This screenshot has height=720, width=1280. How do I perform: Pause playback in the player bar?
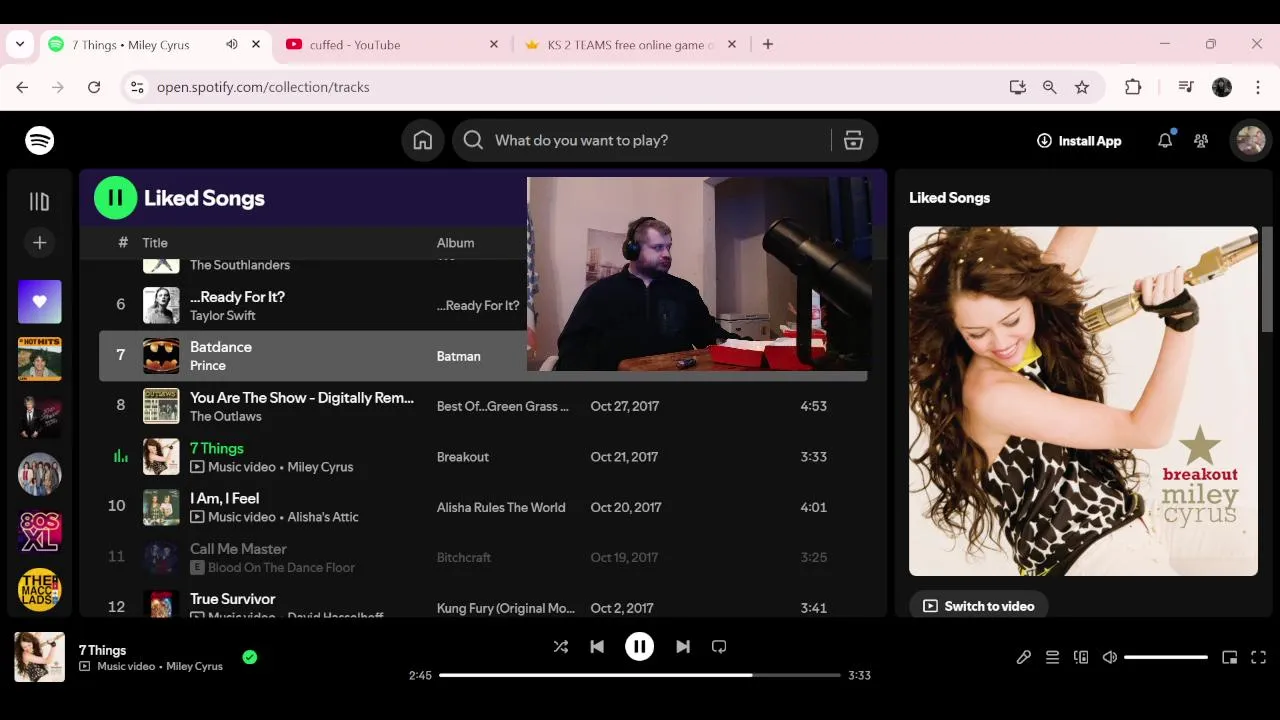[x=640, y=647]
